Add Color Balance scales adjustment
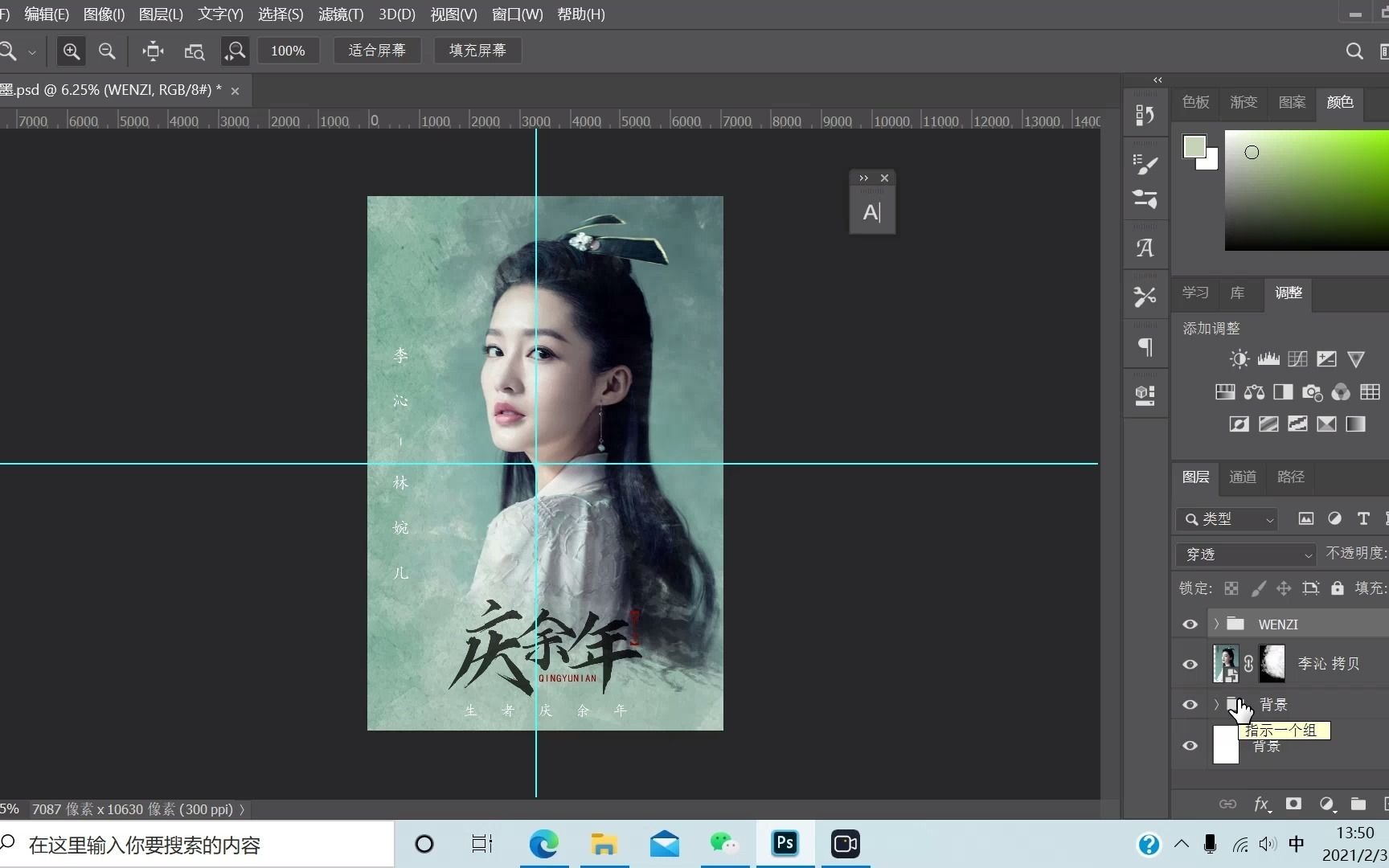 (1254, 392)
